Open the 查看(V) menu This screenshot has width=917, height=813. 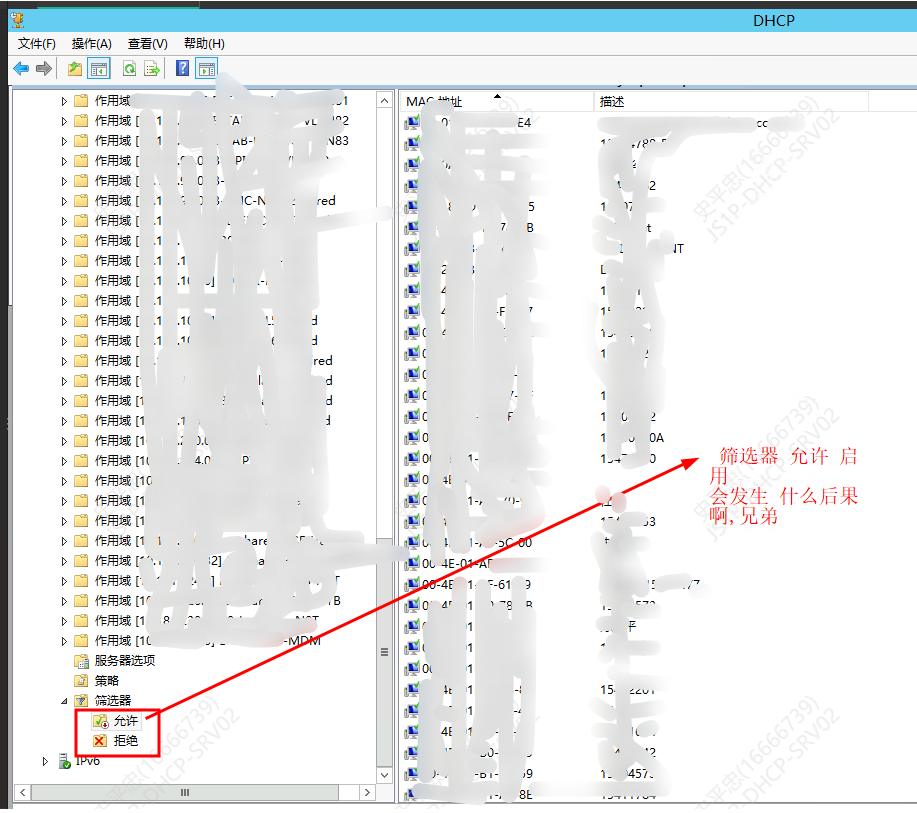tap(147, 44)
